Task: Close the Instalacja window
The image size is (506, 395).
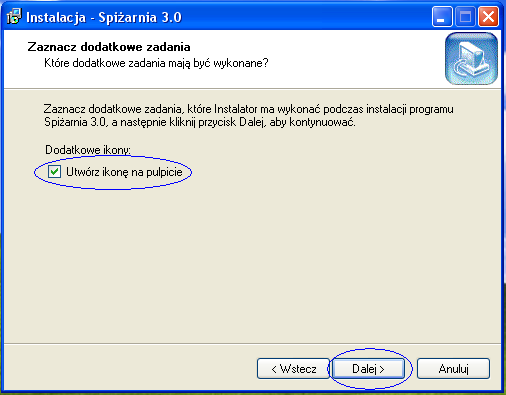Action: coord(489,17)
